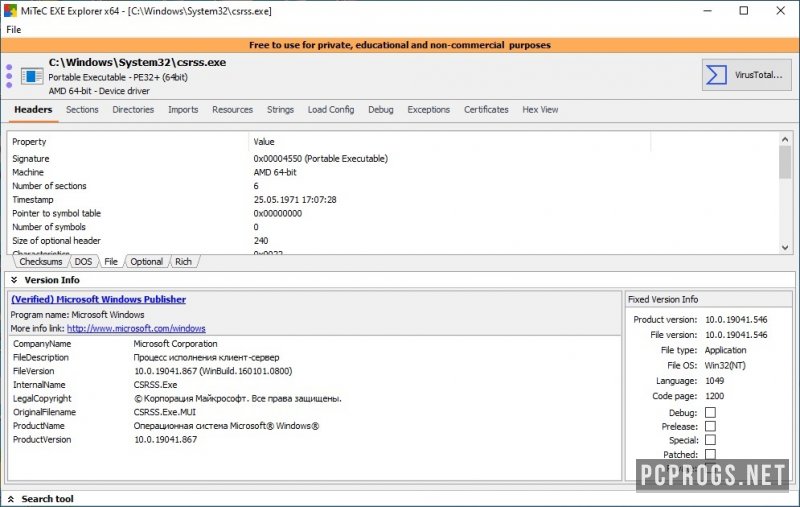Click the scroll up arrow in property list
The height and width of the screenshot is (507, 800).
785,141
